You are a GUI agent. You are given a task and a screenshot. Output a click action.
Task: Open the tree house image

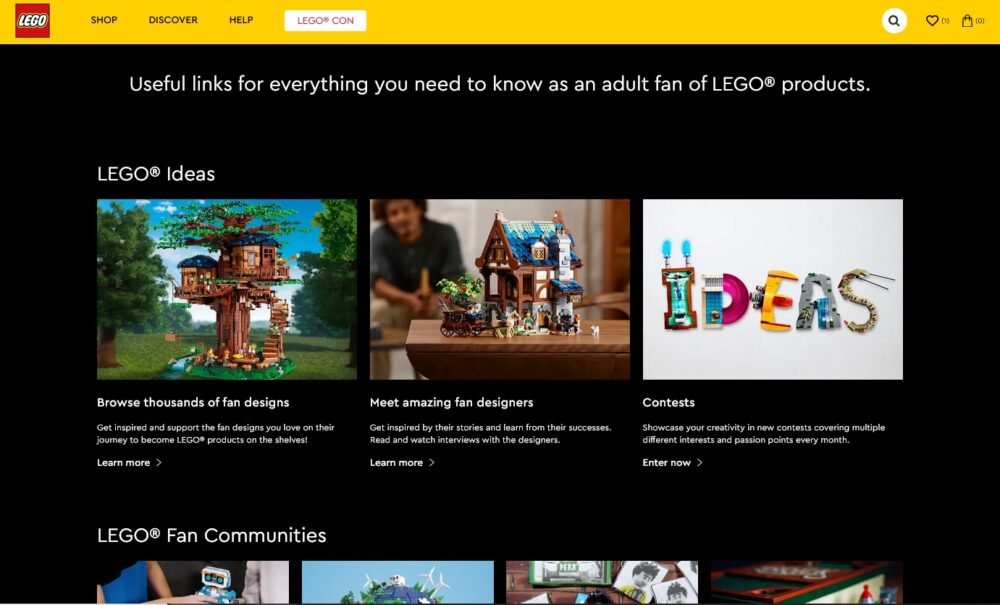(227, 289)
